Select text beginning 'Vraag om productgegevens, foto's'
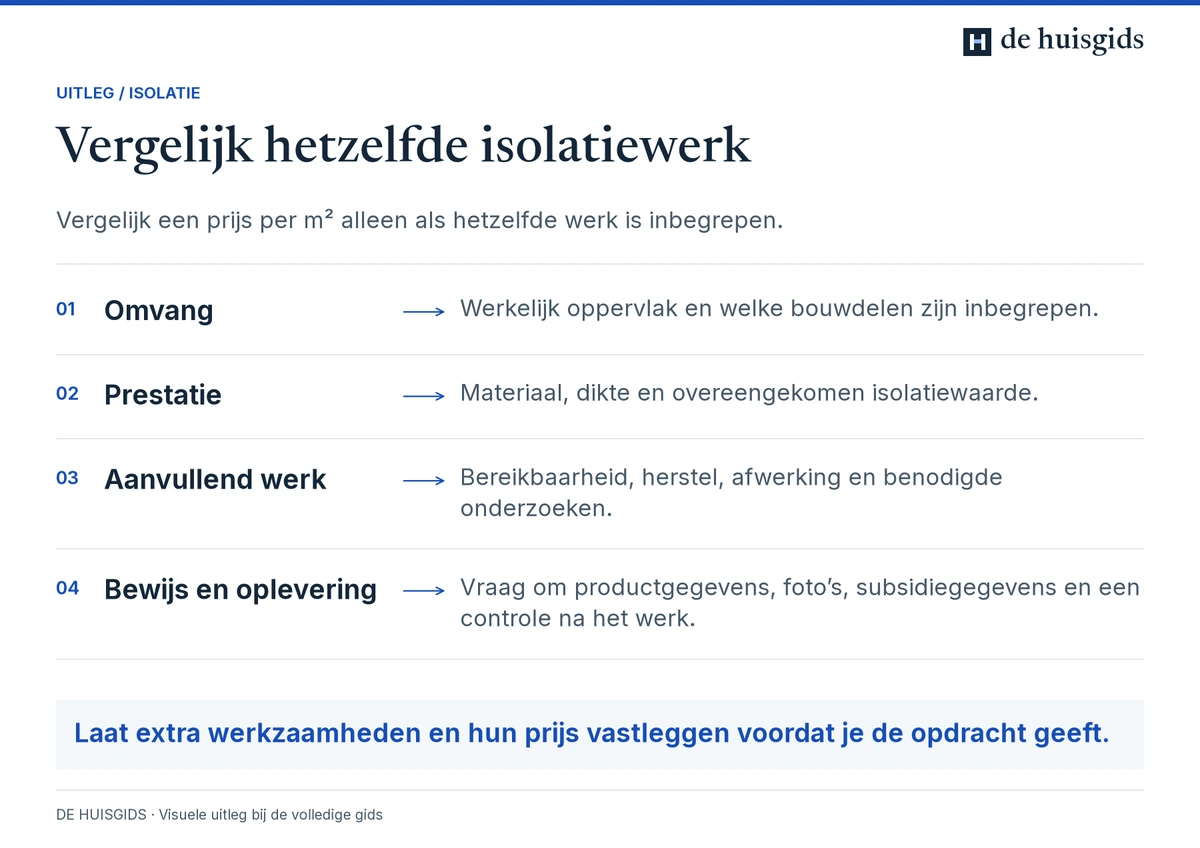This screenshot has height=848, width=1200. coord(800,603)
